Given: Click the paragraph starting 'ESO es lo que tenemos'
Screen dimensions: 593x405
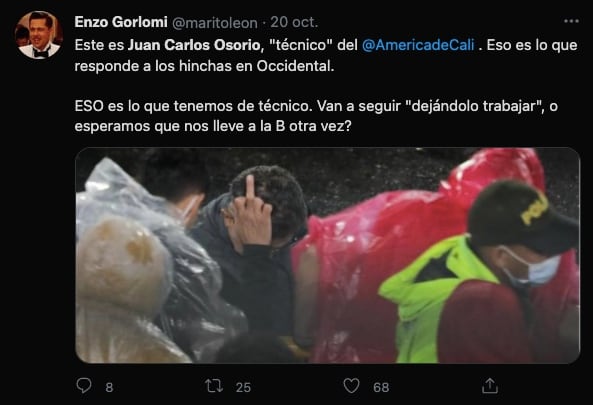Looking at the screenshot, I should point(316,116).
